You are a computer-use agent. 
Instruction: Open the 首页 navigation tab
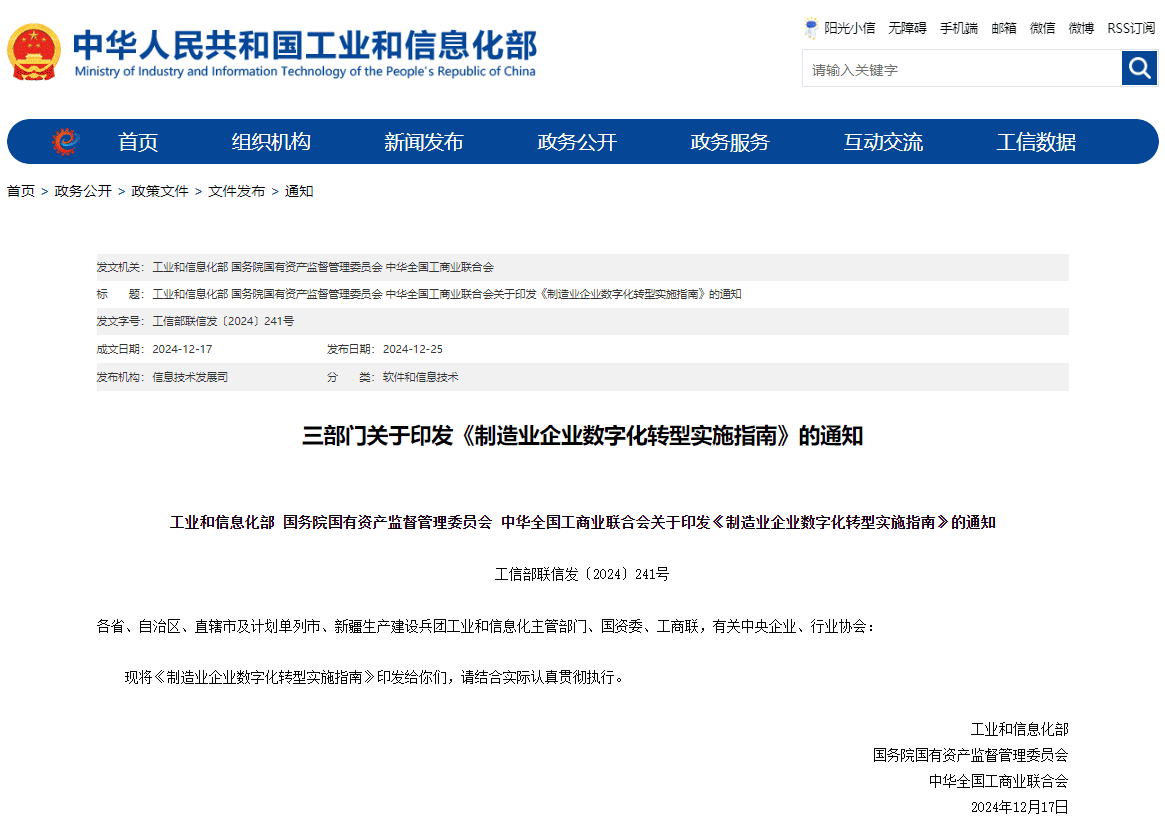(x=138, y=142)
